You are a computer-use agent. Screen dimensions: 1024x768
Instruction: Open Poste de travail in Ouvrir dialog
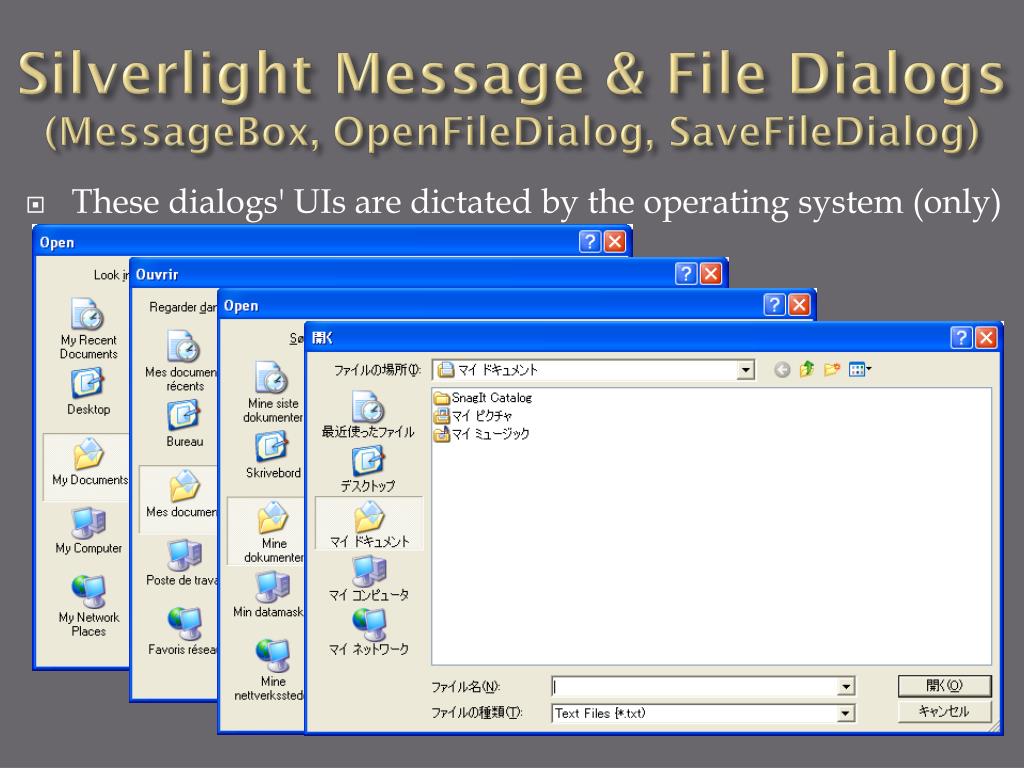click(183, 562)
